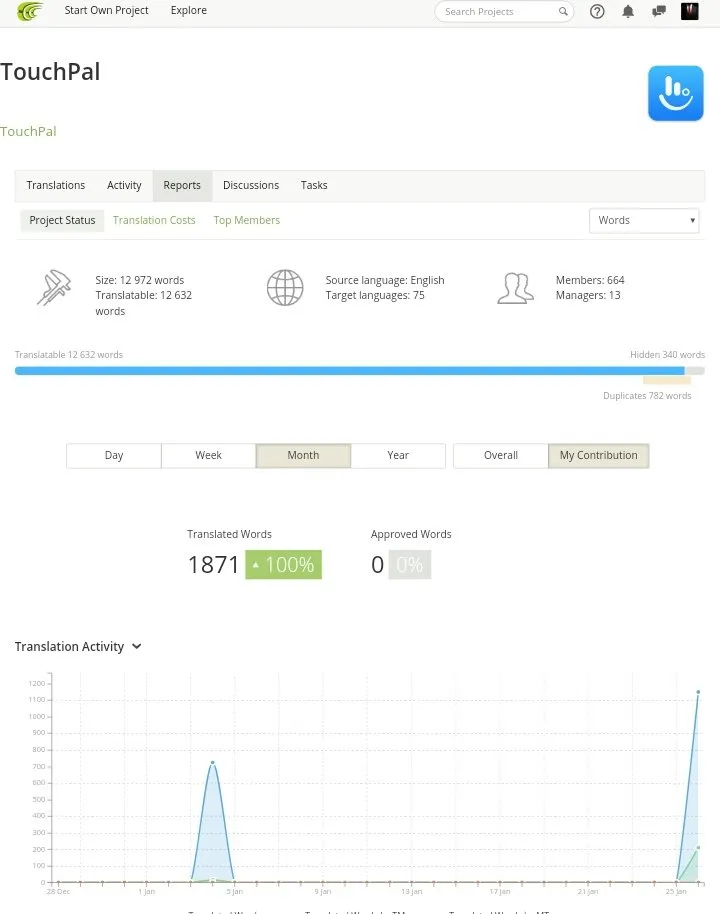Click 'Hidden 340 words' label
The image size is (720, 914).
click(668, 354)
